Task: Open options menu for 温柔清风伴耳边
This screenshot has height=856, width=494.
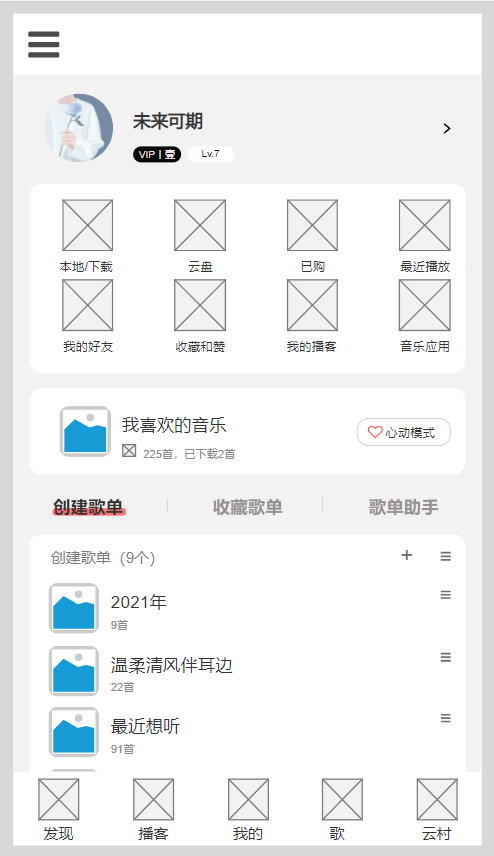Action: 446,657
